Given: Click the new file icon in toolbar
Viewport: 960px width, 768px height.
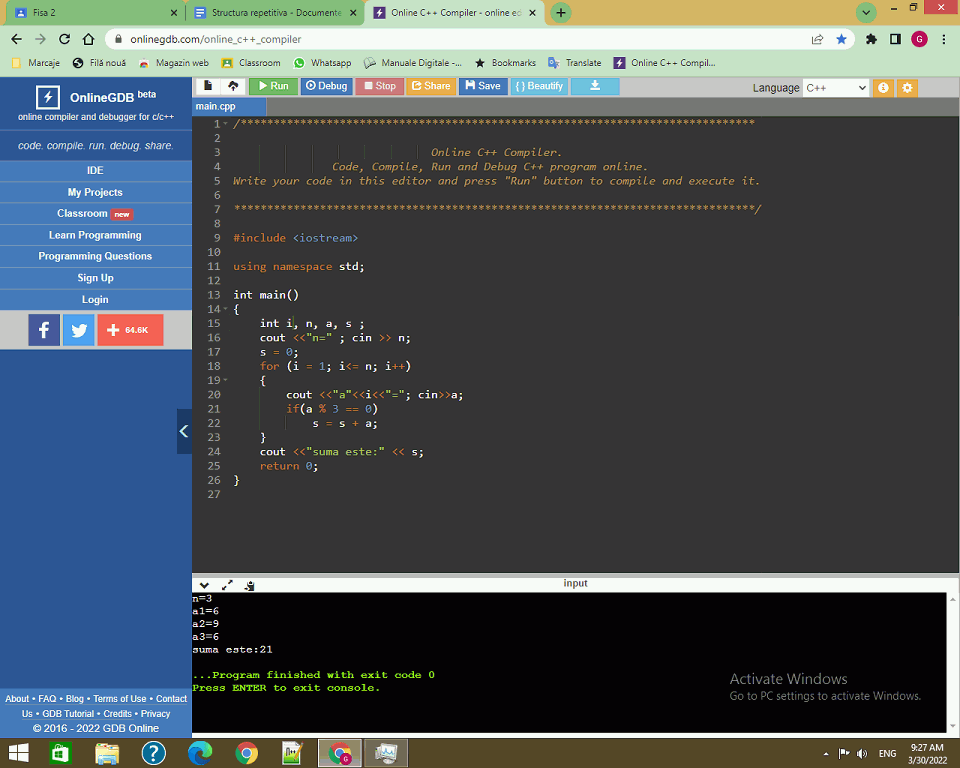Looking at the screenshot, I should point(208,86).
